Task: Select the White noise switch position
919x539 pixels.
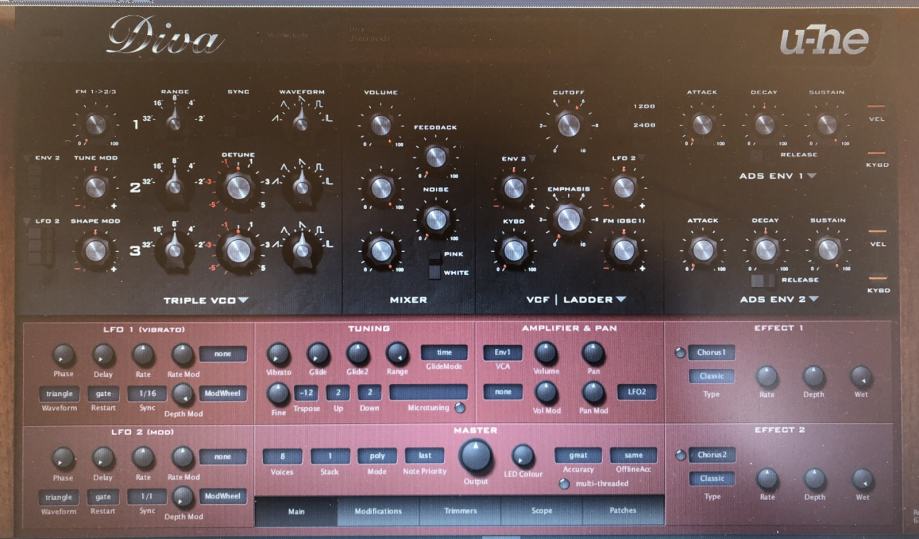Action: point(435,272)
